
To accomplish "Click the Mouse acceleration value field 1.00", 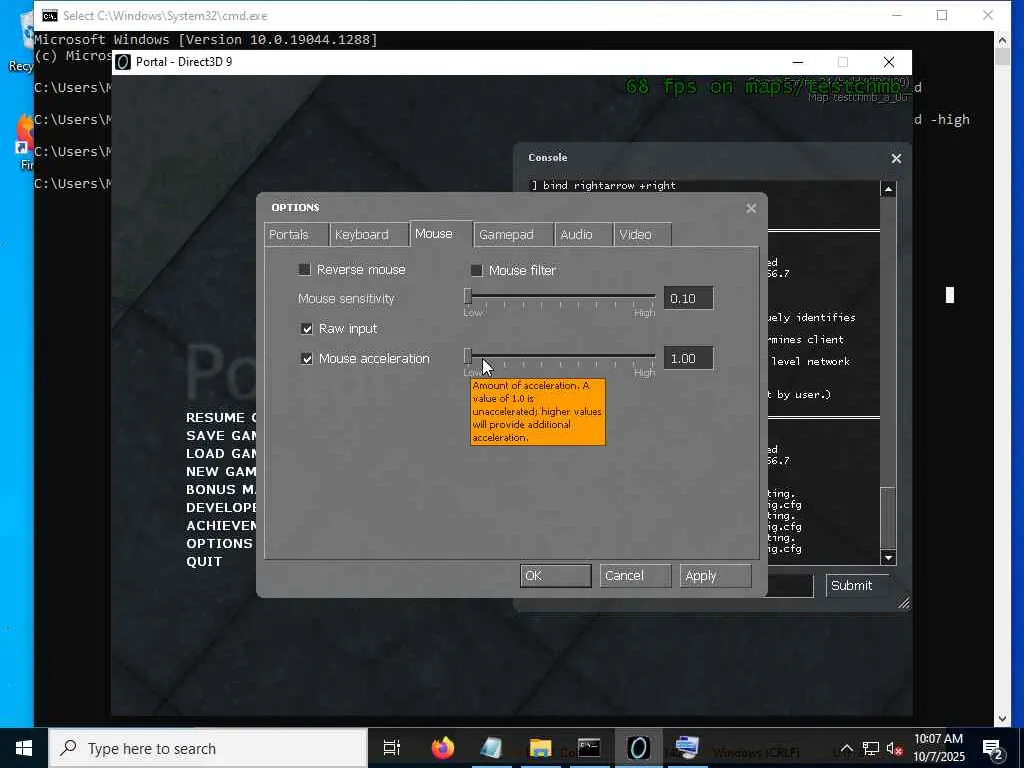I will pyautogui.click(x=688, y=359).
